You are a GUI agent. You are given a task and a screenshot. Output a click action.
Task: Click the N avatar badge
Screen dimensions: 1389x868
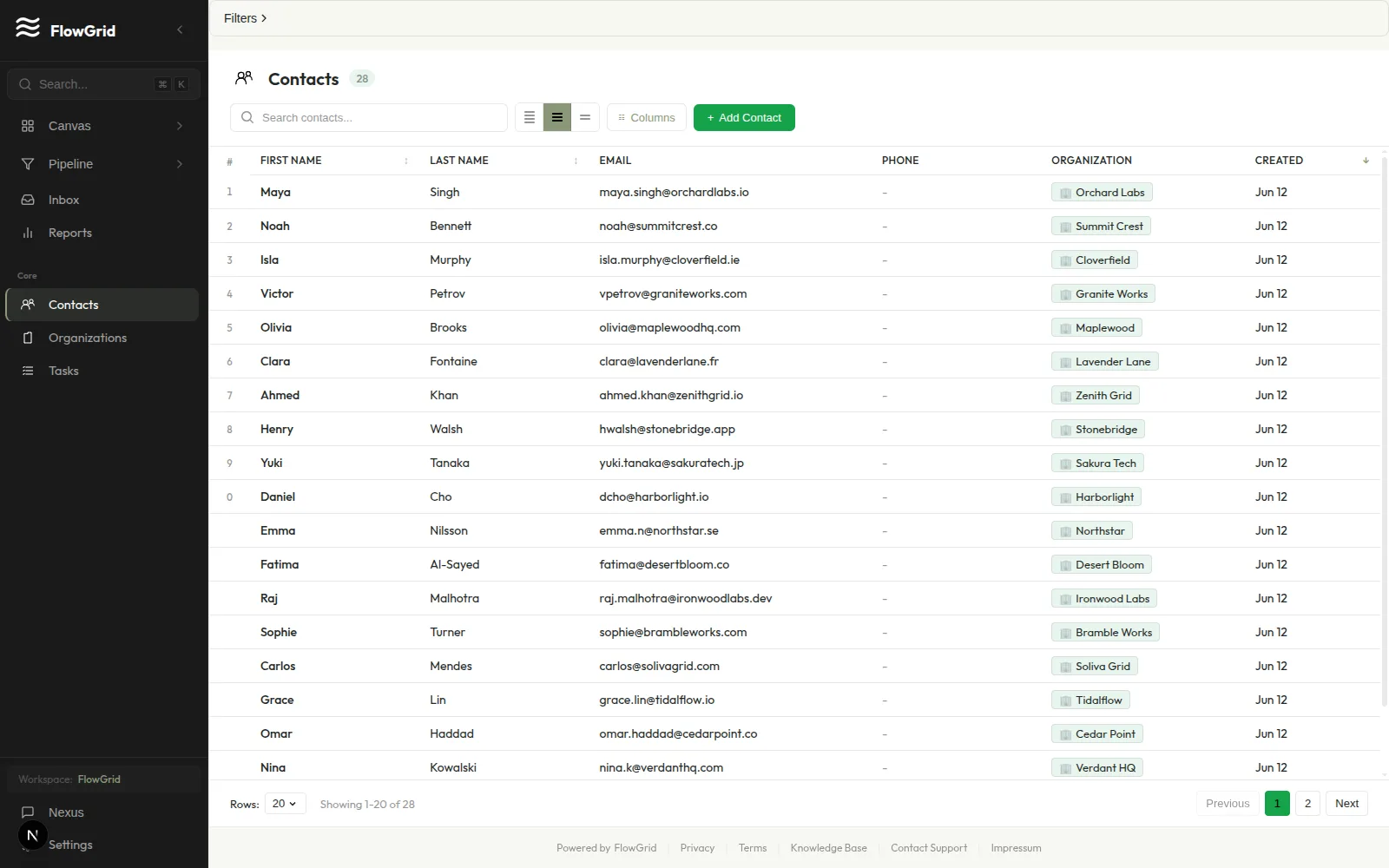32,835
